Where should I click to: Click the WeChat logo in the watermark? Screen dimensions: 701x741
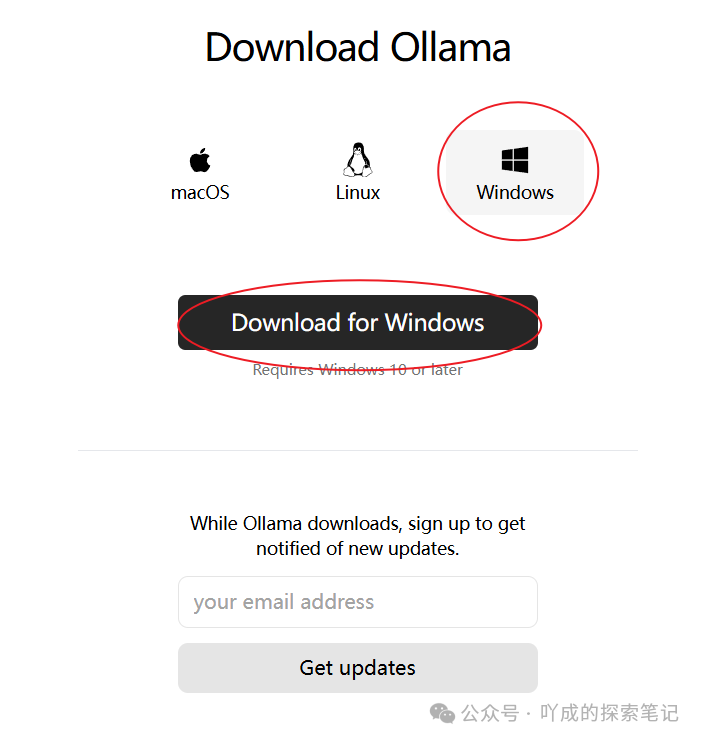442,713
